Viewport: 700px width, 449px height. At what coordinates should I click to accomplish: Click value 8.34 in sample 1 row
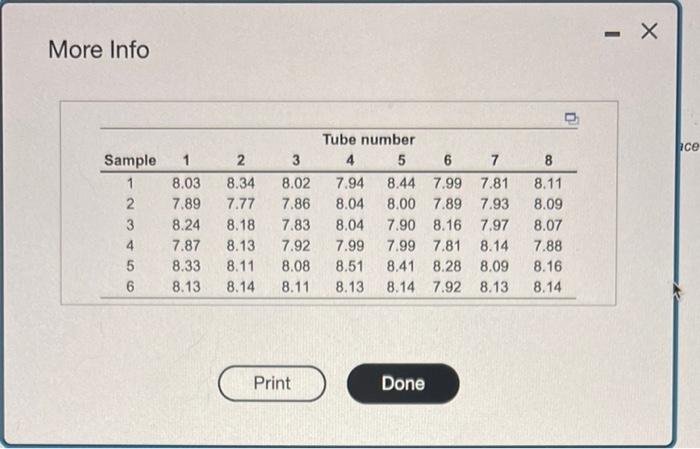pos(241,183)
